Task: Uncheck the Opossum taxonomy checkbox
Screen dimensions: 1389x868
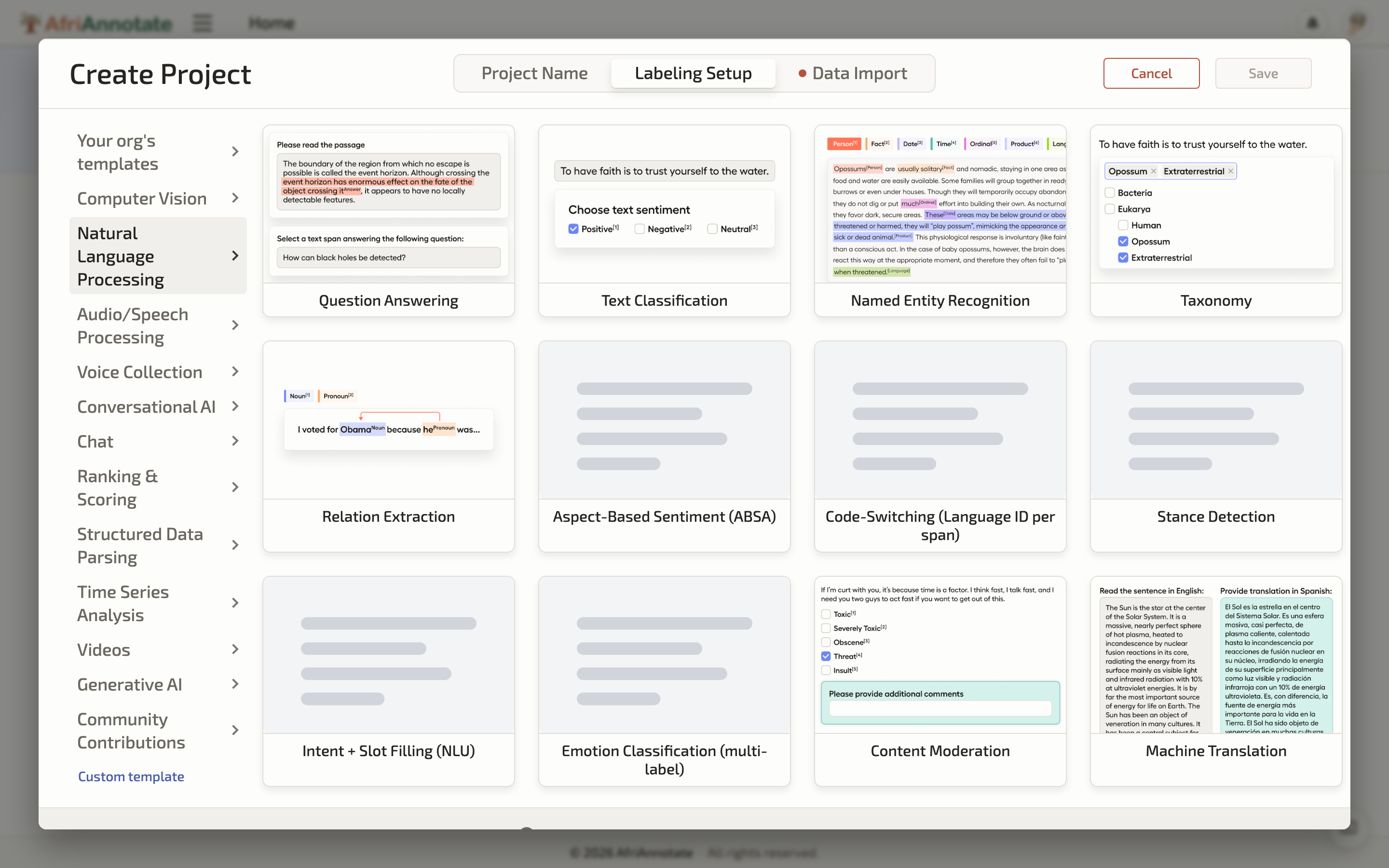Action: point(1123,241)
